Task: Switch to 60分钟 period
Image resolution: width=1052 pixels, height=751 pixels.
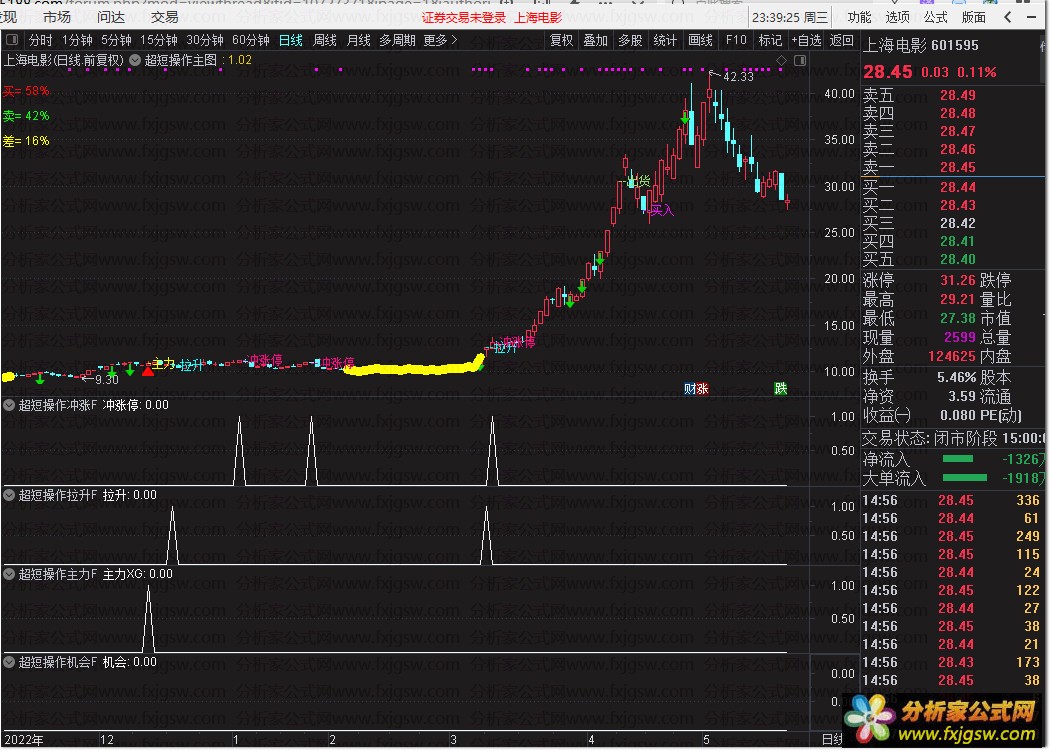Action: coord(251,40)
